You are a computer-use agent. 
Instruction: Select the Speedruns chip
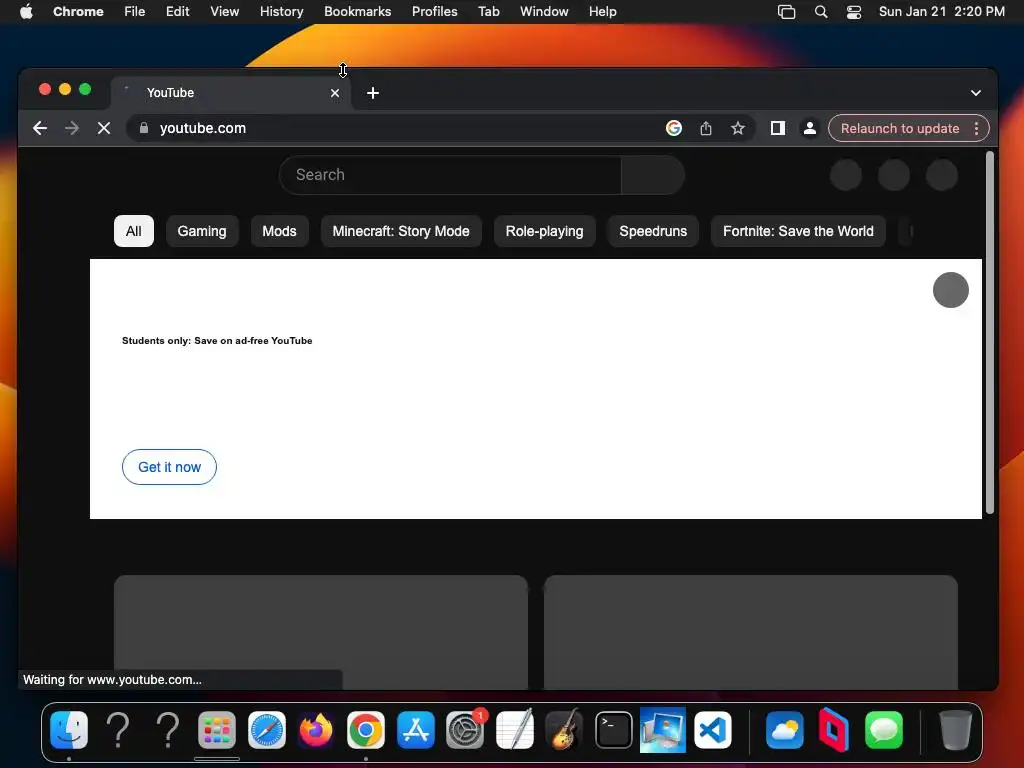(x=653, y=231)
